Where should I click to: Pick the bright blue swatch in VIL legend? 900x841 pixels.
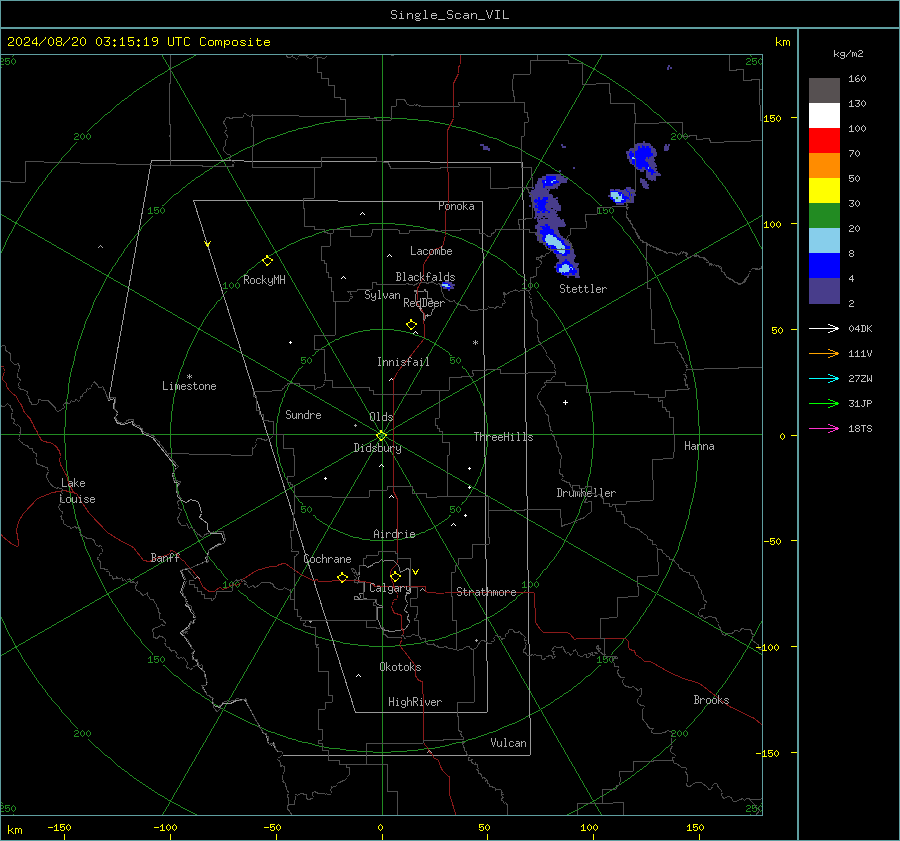[824, 266]
